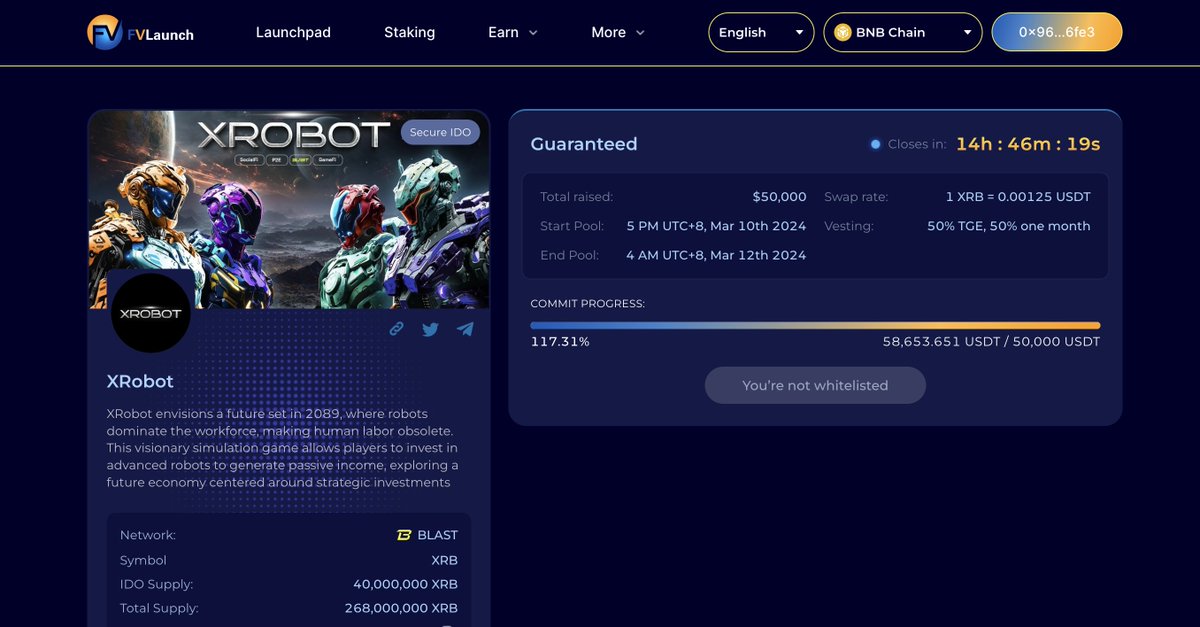Click the BLAST network icon
The height and width of the screenshot is (627, 1200).
click(405, 535)
